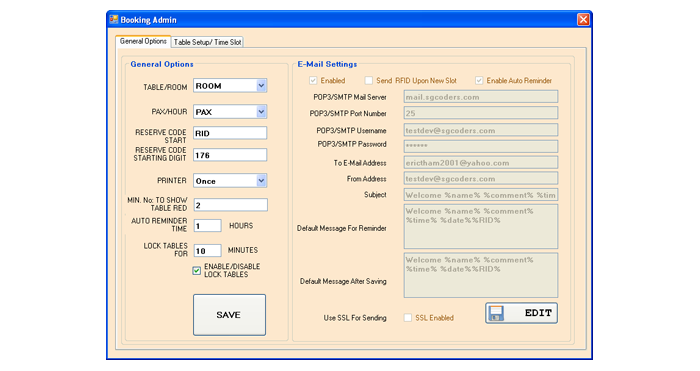Click the POP3/SMTP Password field

(x=481, y=146)
